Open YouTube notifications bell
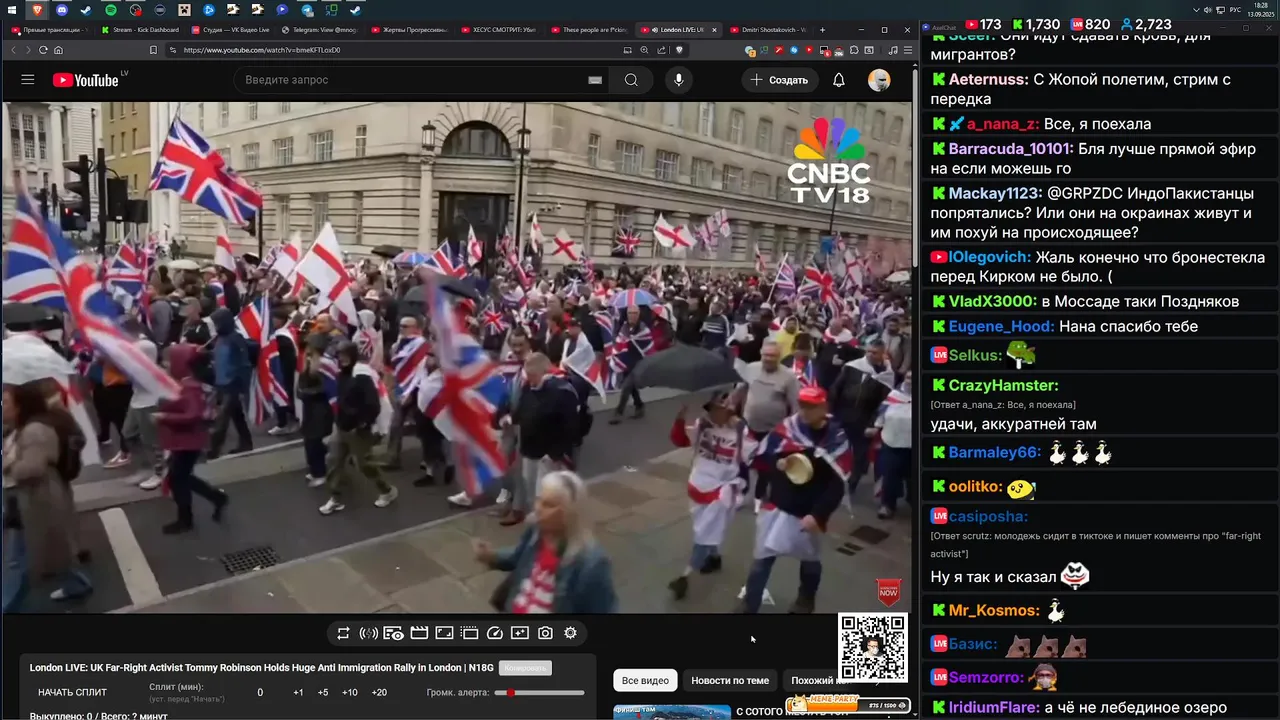1280x720 pixels. (x=839, y=80)
